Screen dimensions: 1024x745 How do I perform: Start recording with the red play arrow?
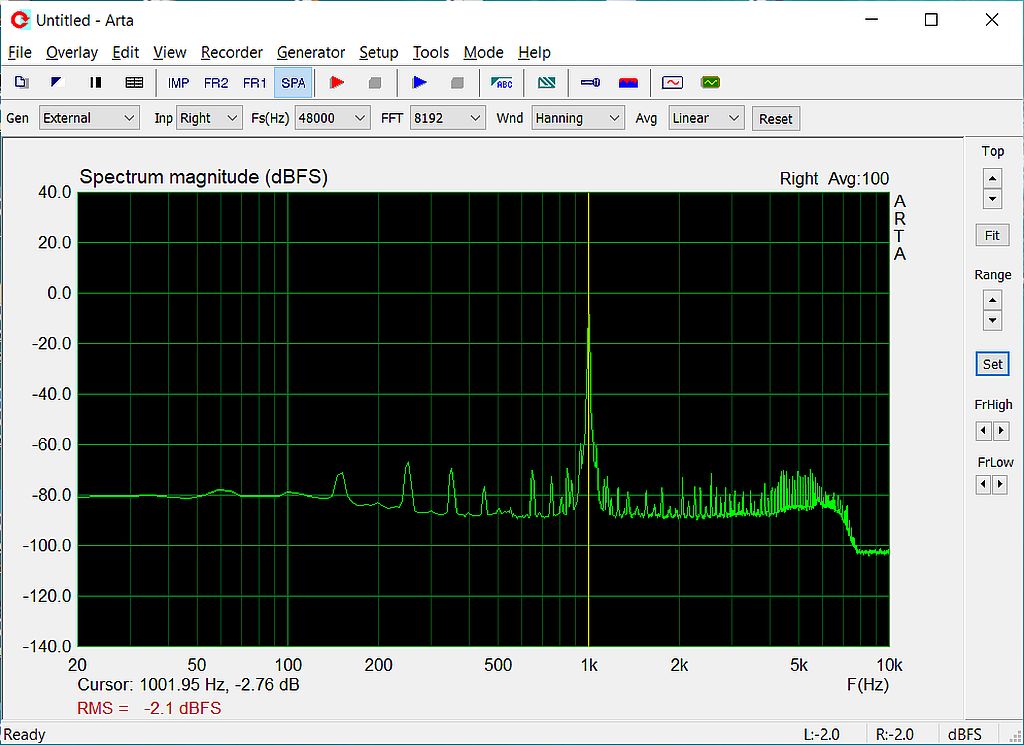pyautogui.click(x=337, y=82)
